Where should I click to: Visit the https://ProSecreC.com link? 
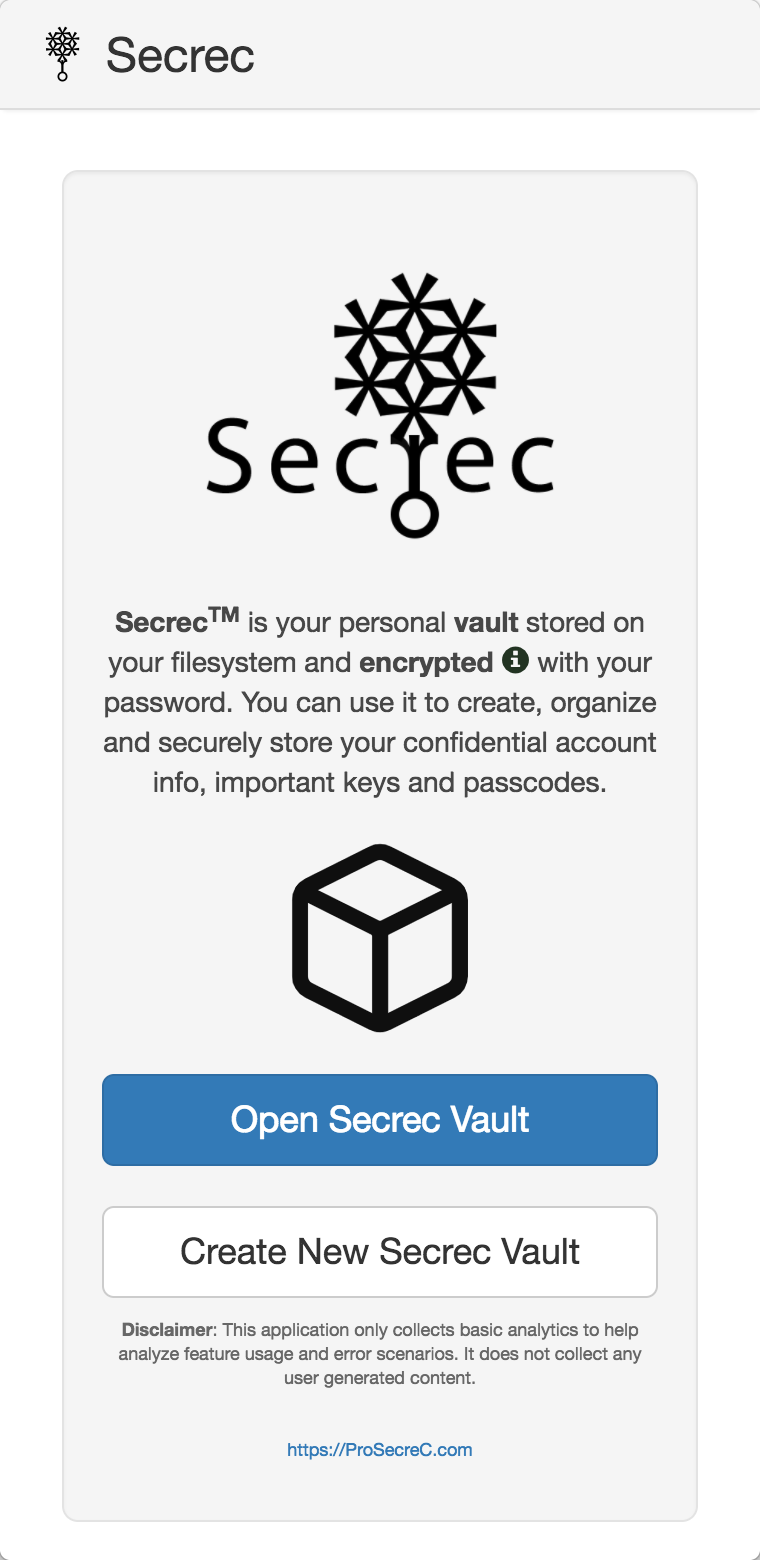(380, 1449)
